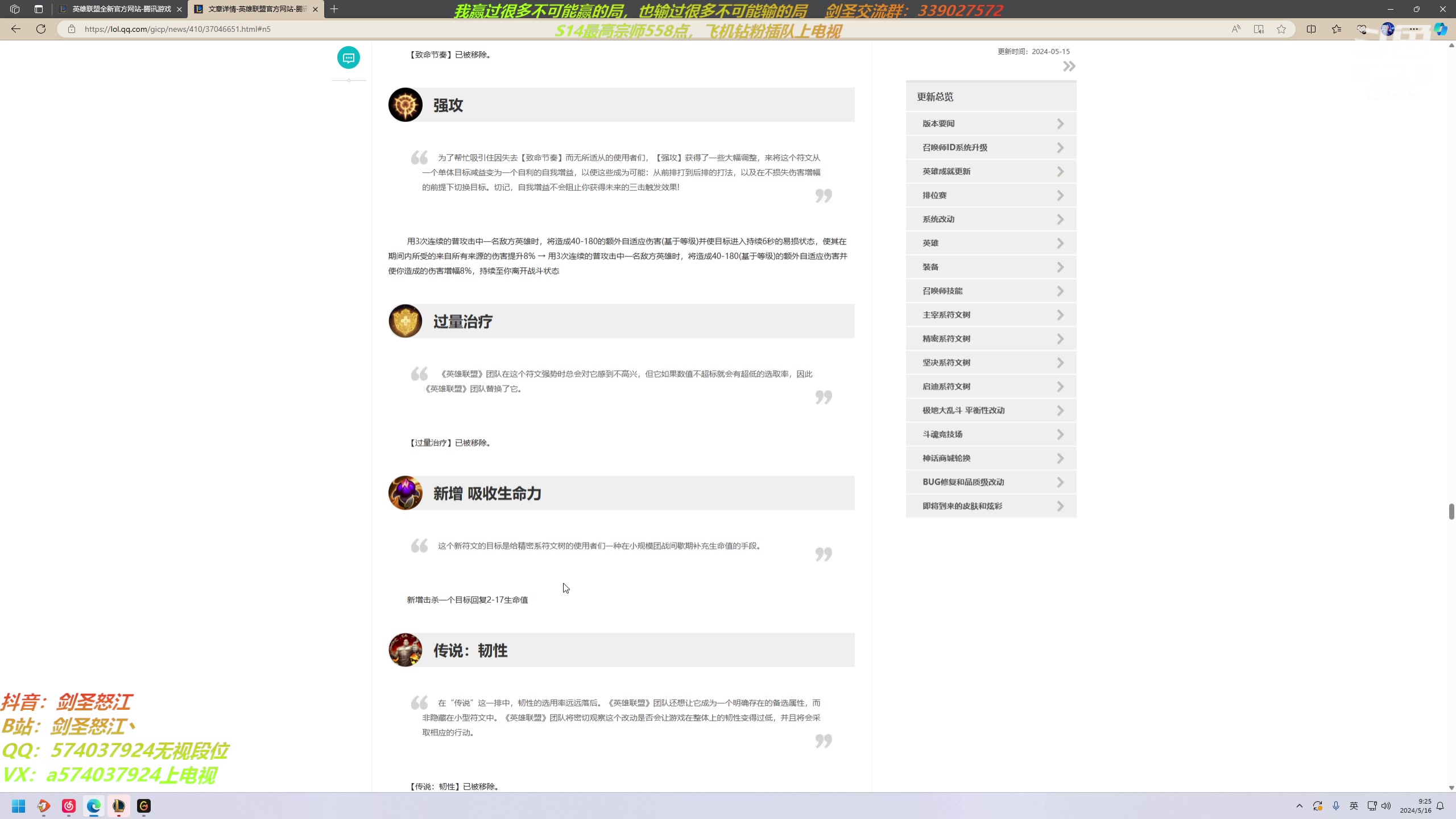Expand 主宰系符文树 section
1456x819 pixels.
click(991, 315)
